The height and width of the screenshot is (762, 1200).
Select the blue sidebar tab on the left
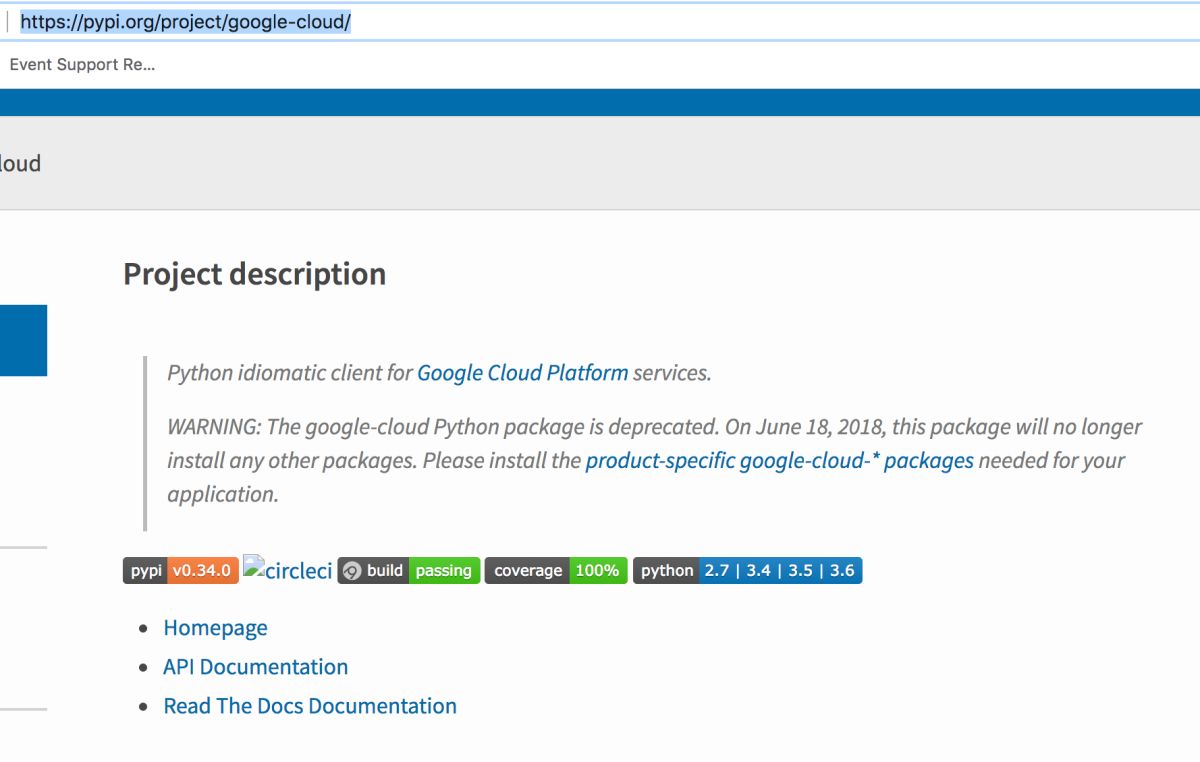(x=23, y=341)
